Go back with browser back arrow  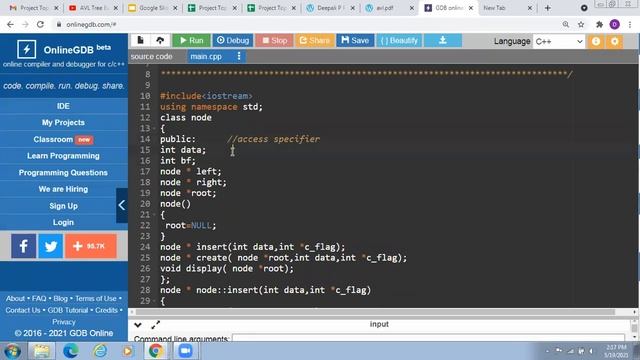10,24
